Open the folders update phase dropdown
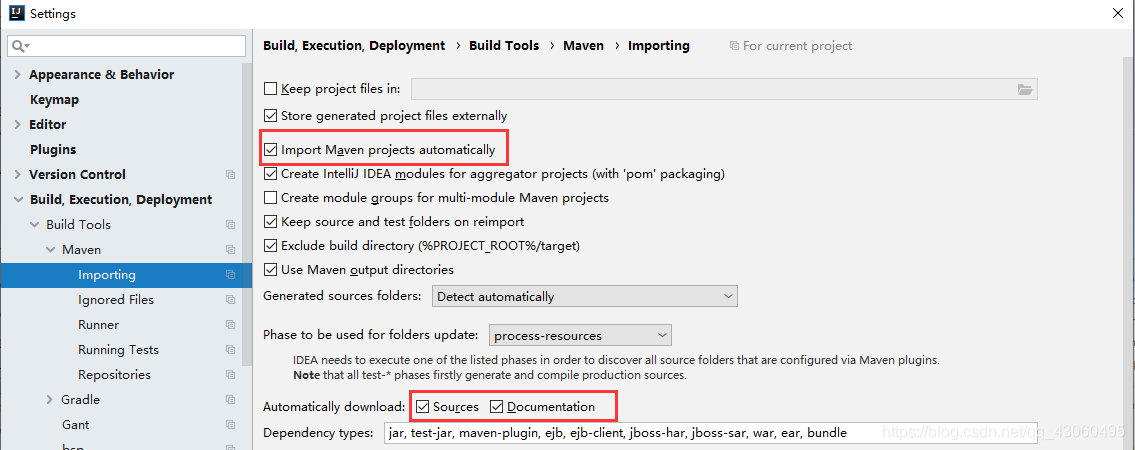This screenshot has width=1135, height=450. click(581, 336)
